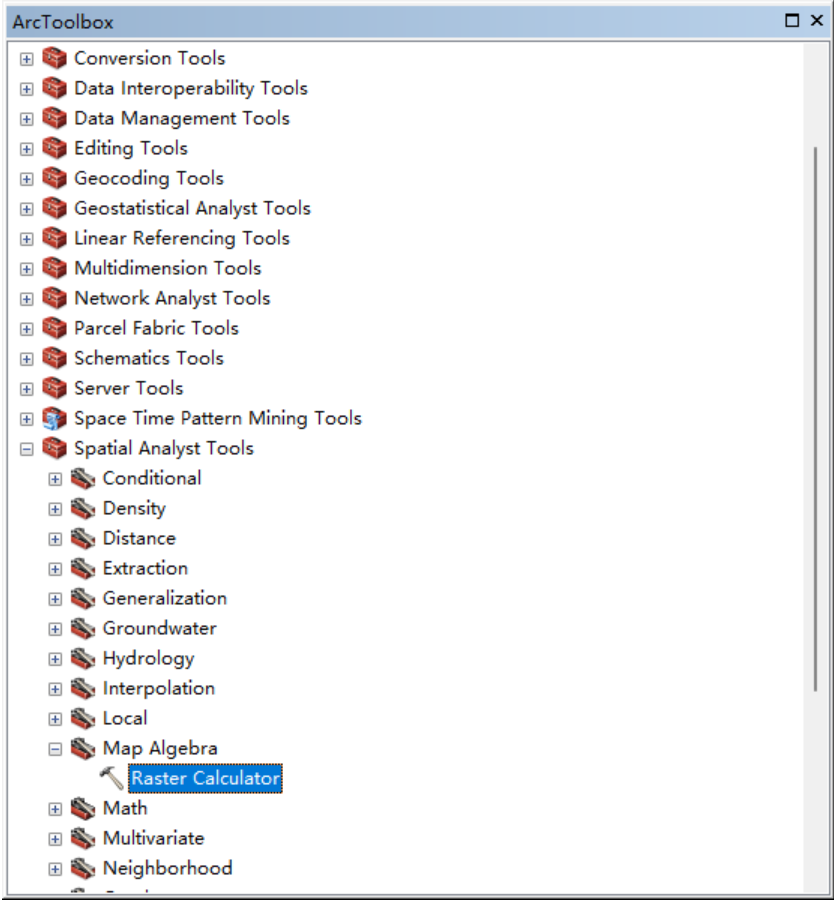The height and width of the screenshot is (900, 834).
Task: Expand the Extraction toolset
Action: click(x=55, y=569)
